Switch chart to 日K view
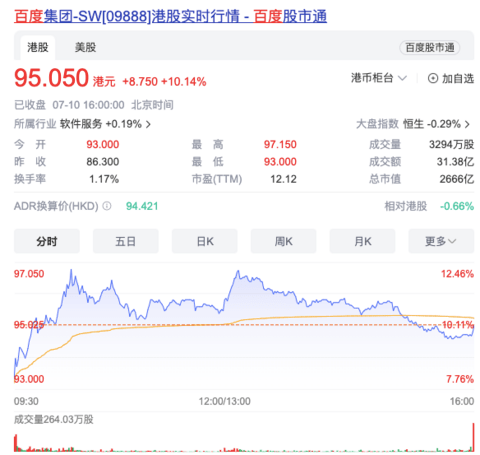The image size is (480, 455). click(x=205, y=241)
